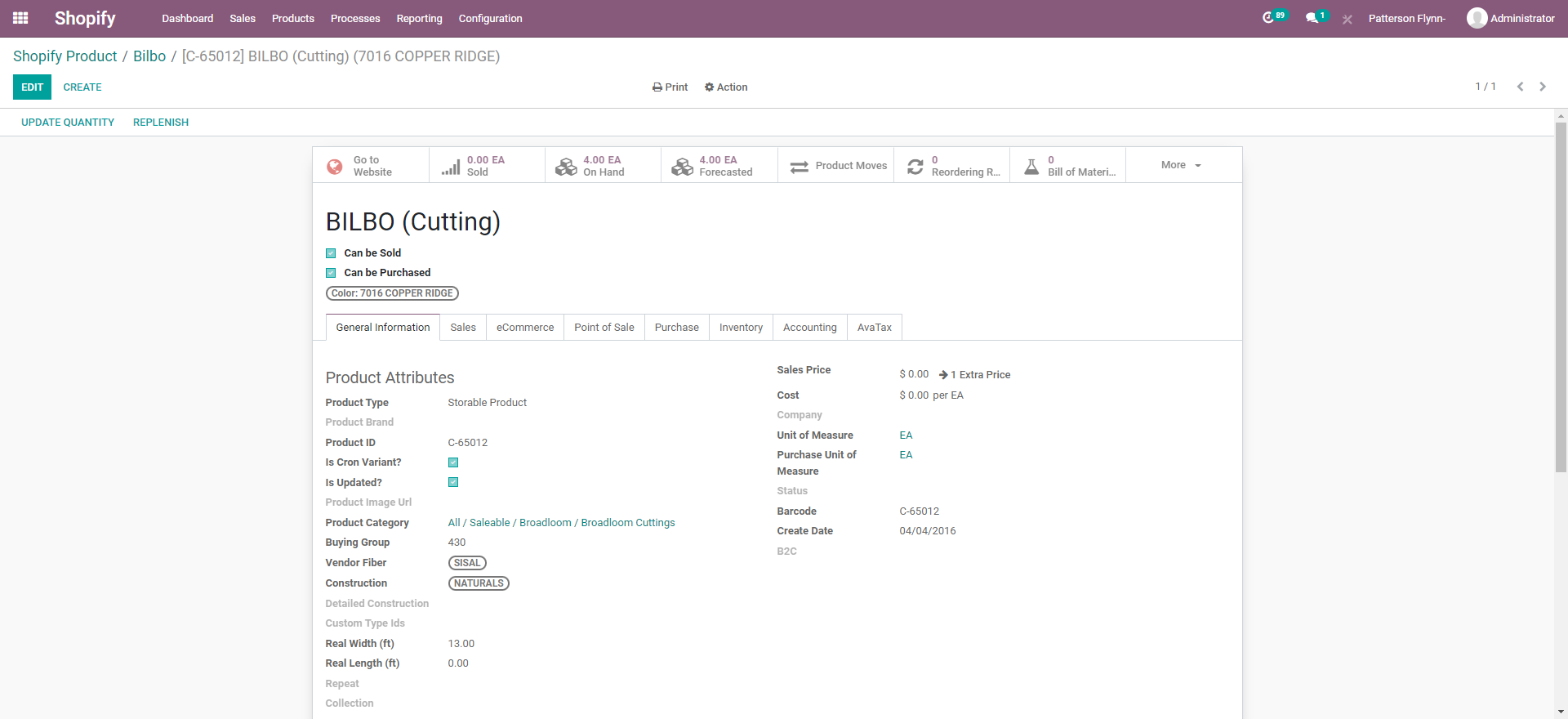Open Product Moves exchange arrows icon
The height and width of the screenshot is (719, 1568).
(x=800, y=166)
